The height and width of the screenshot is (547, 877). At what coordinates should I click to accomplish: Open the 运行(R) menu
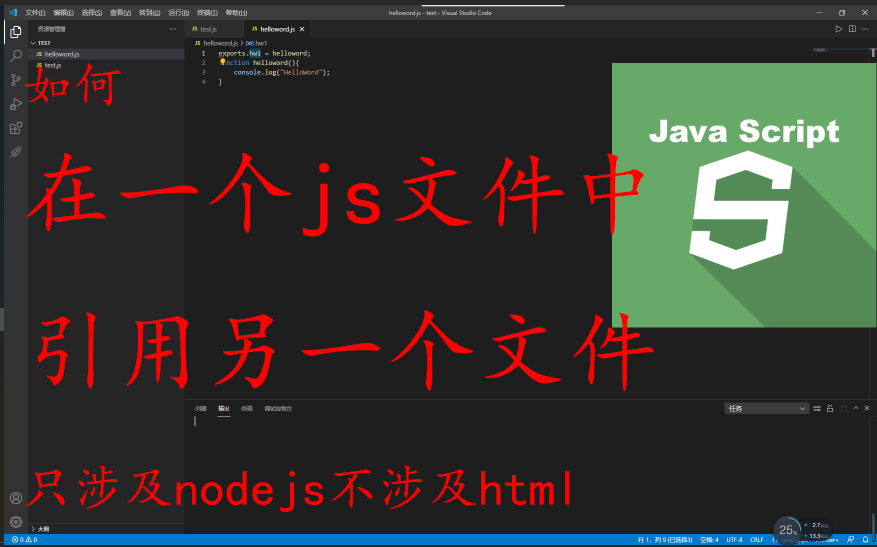click(x=178, y=12)
